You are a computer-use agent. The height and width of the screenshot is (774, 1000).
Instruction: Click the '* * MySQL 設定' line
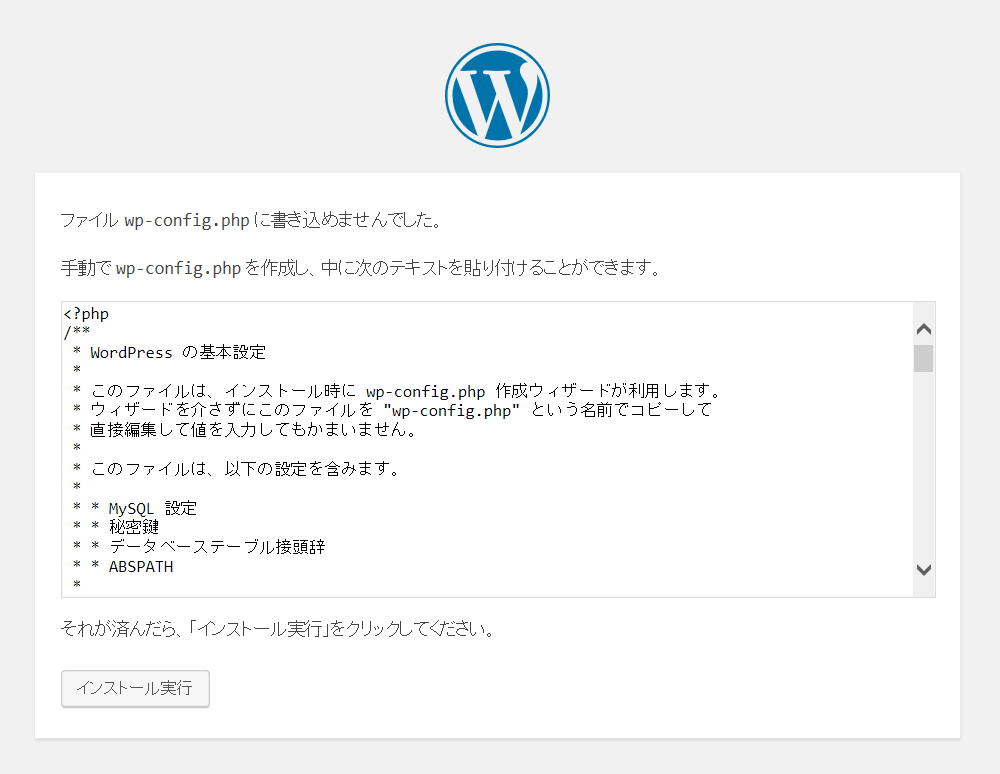pos(135,509)
